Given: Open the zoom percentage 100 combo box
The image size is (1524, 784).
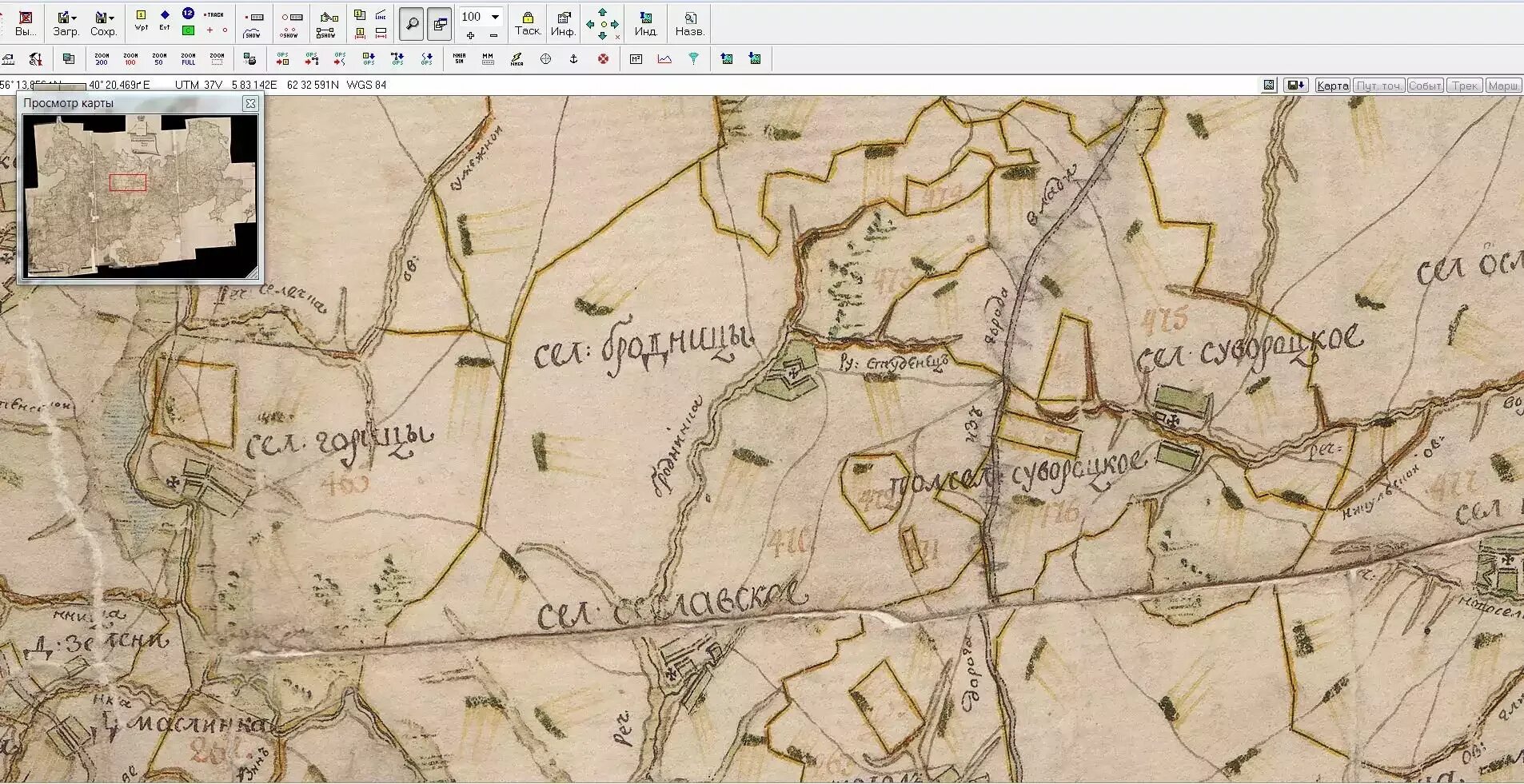Looking at the screenshot, I should [481, 17].
